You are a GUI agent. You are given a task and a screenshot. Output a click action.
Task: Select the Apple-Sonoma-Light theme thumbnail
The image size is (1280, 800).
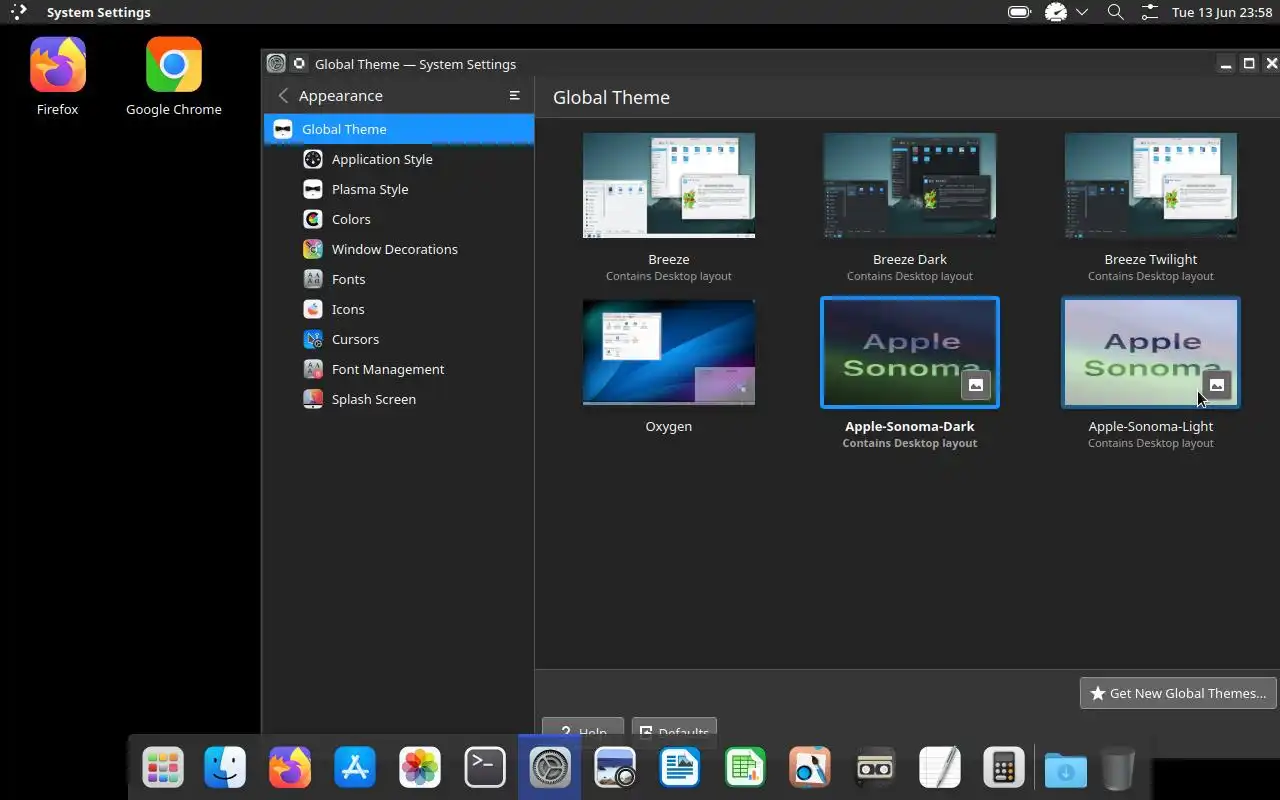[x=1150, y=352]
